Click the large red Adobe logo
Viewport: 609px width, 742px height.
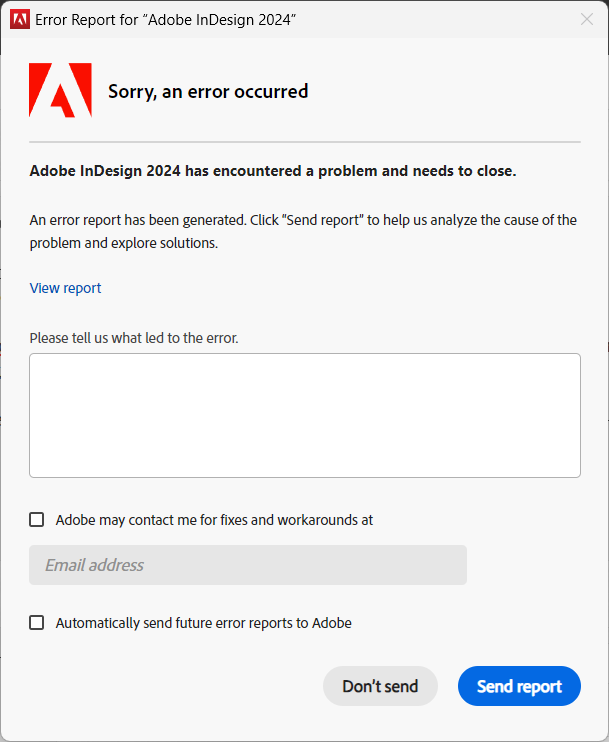61,90
